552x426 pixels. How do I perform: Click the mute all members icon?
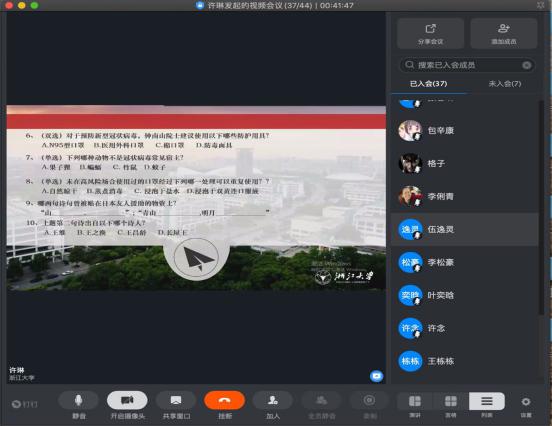[x=321, y=401]
